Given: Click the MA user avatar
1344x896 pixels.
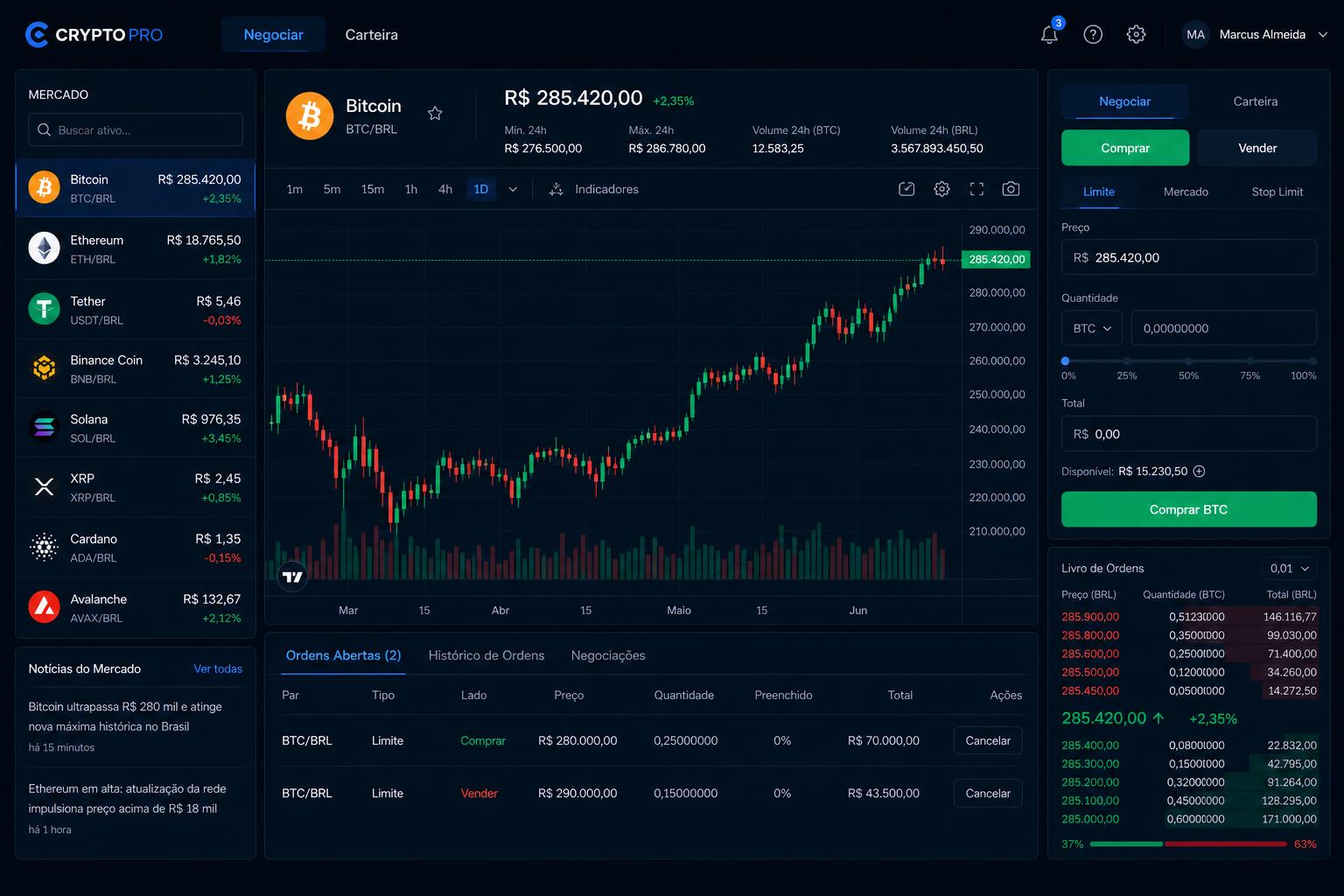Looking at the screenshot, I should coord(1195,34).
